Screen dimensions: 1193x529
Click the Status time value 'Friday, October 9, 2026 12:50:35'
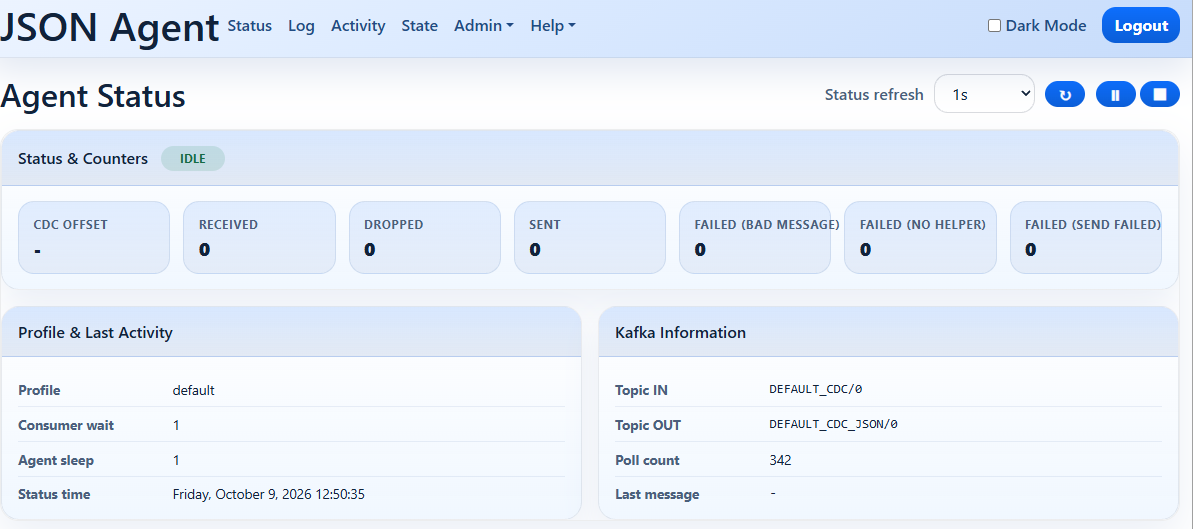pos(269,495)
